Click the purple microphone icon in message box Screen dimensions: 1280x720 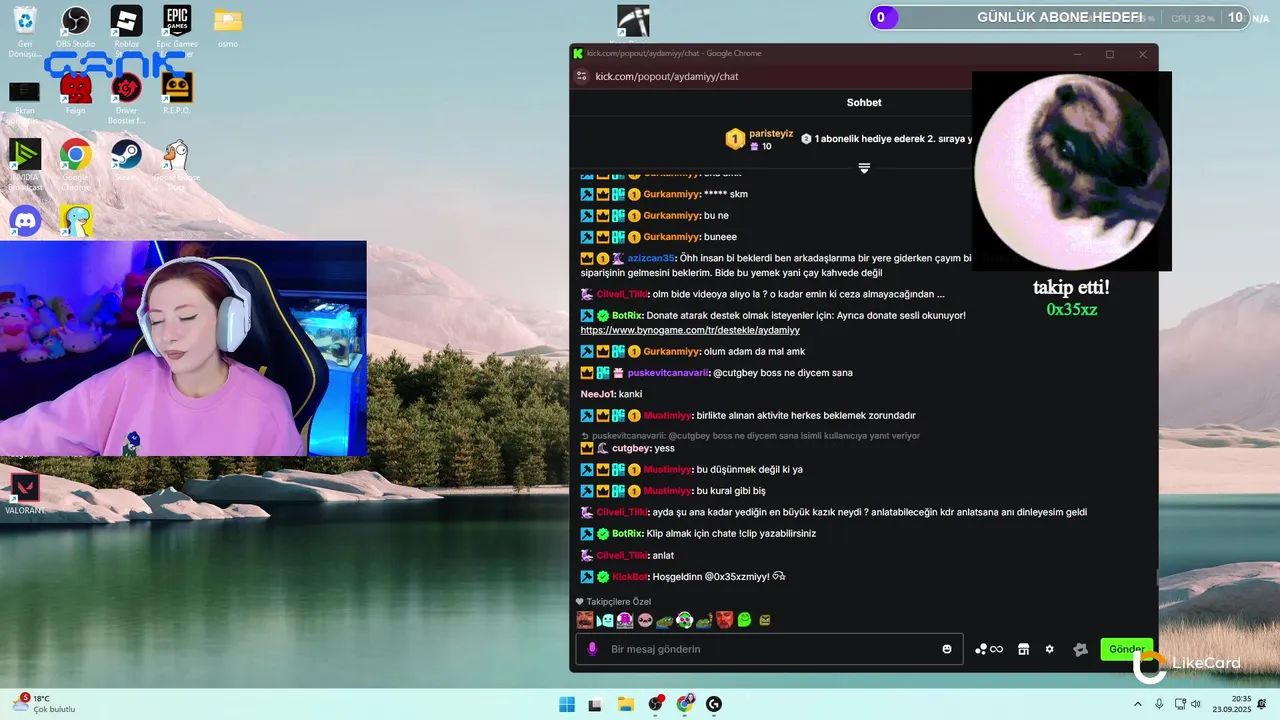592,649
